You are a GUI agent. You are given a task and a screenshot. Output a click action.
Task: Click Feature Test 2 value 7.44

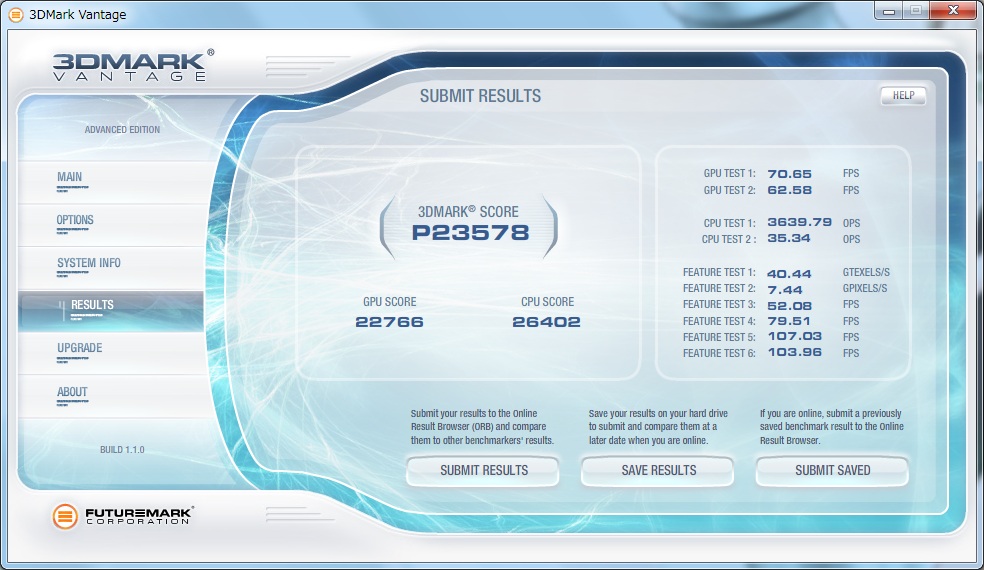pyautogui.click(x=784, y=290)
